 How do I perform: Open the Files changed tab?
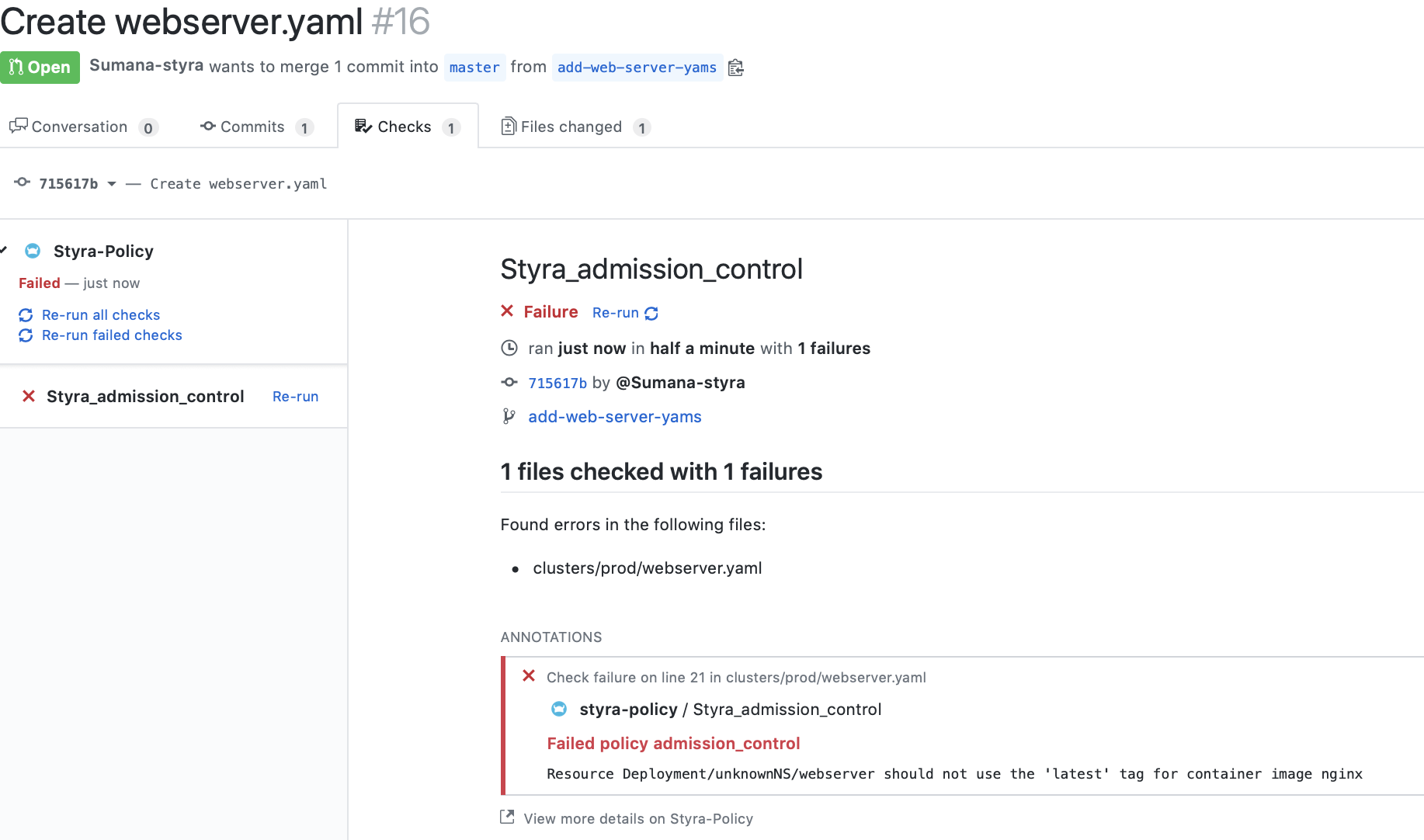click(x=575, y=127)
